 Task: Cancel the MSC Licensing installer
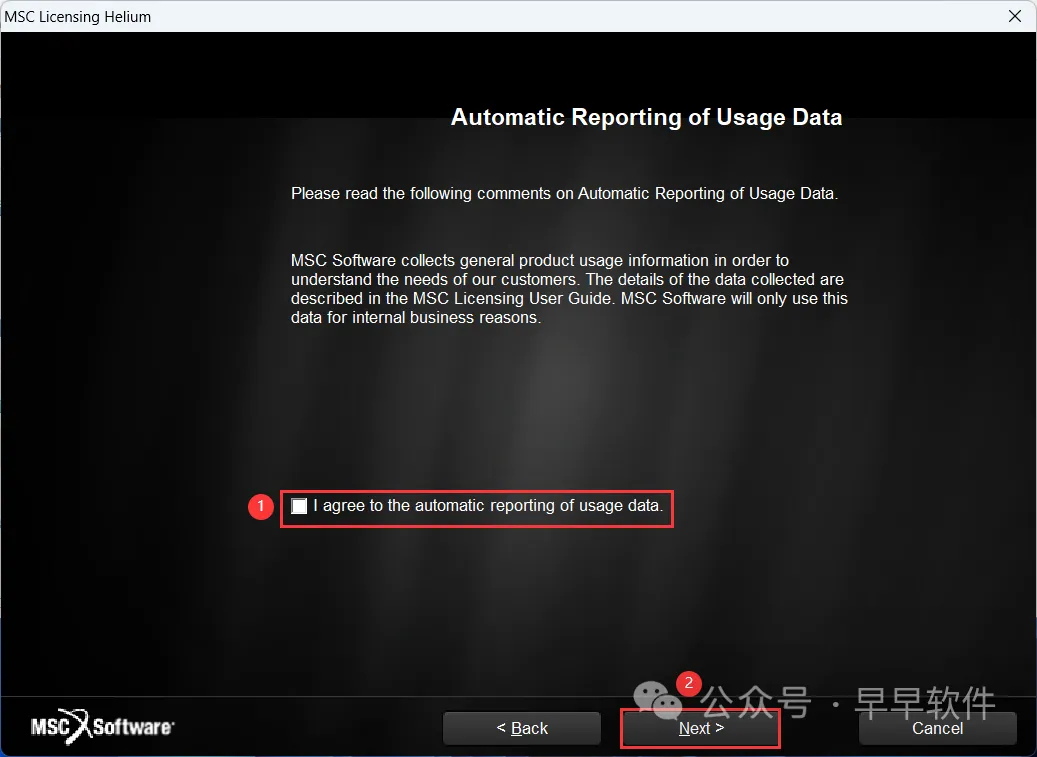click(x=937, y=728)
